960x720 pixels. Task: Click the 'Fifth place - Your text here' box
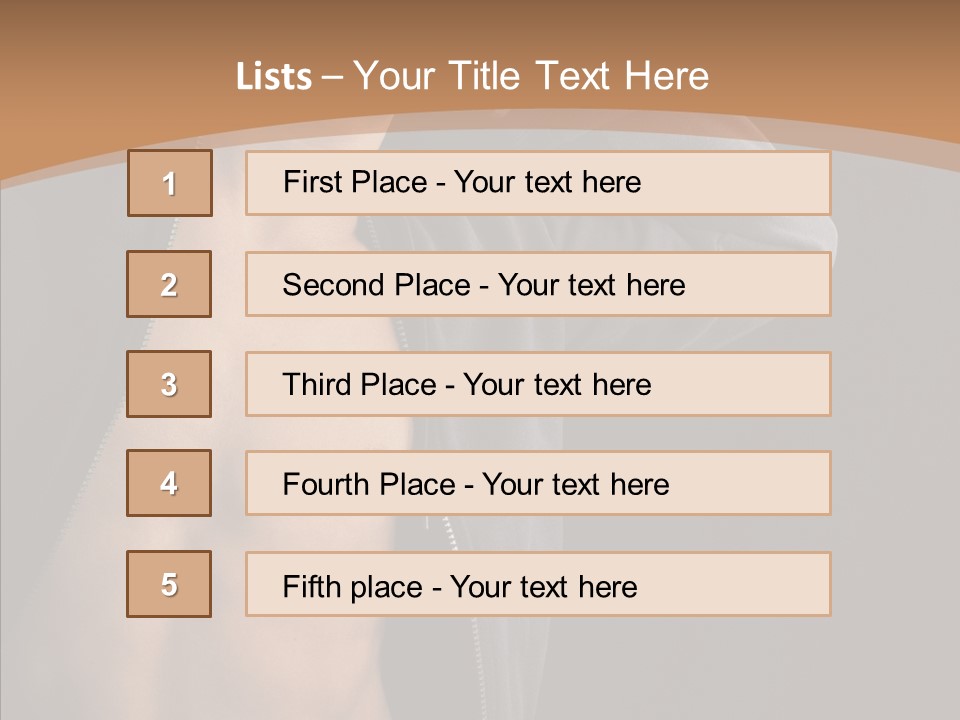tap(538, 584)
